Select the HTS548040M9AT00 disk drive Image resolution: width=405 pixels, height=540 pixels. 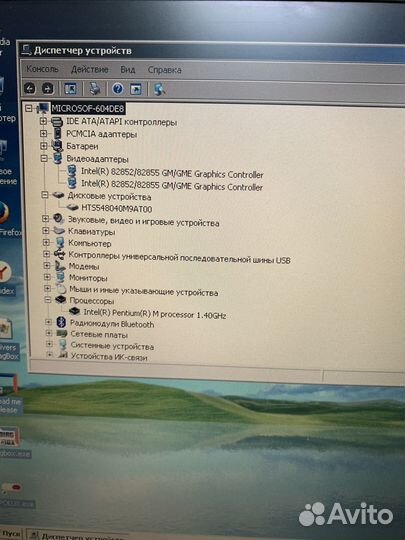(x=116, y=208)
